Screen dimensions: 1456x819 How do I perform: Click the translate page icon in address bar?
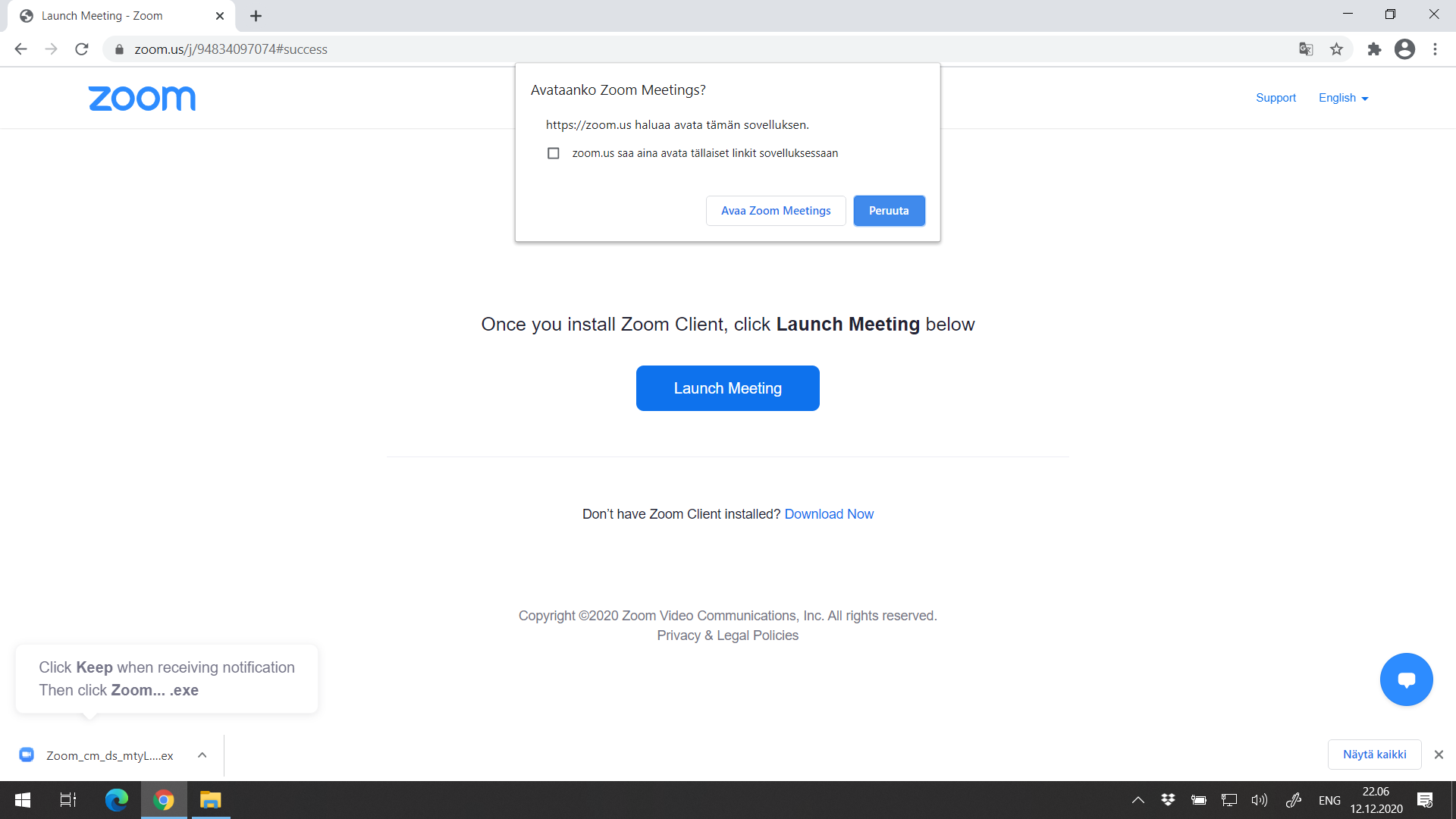(x=1306, y=48)
